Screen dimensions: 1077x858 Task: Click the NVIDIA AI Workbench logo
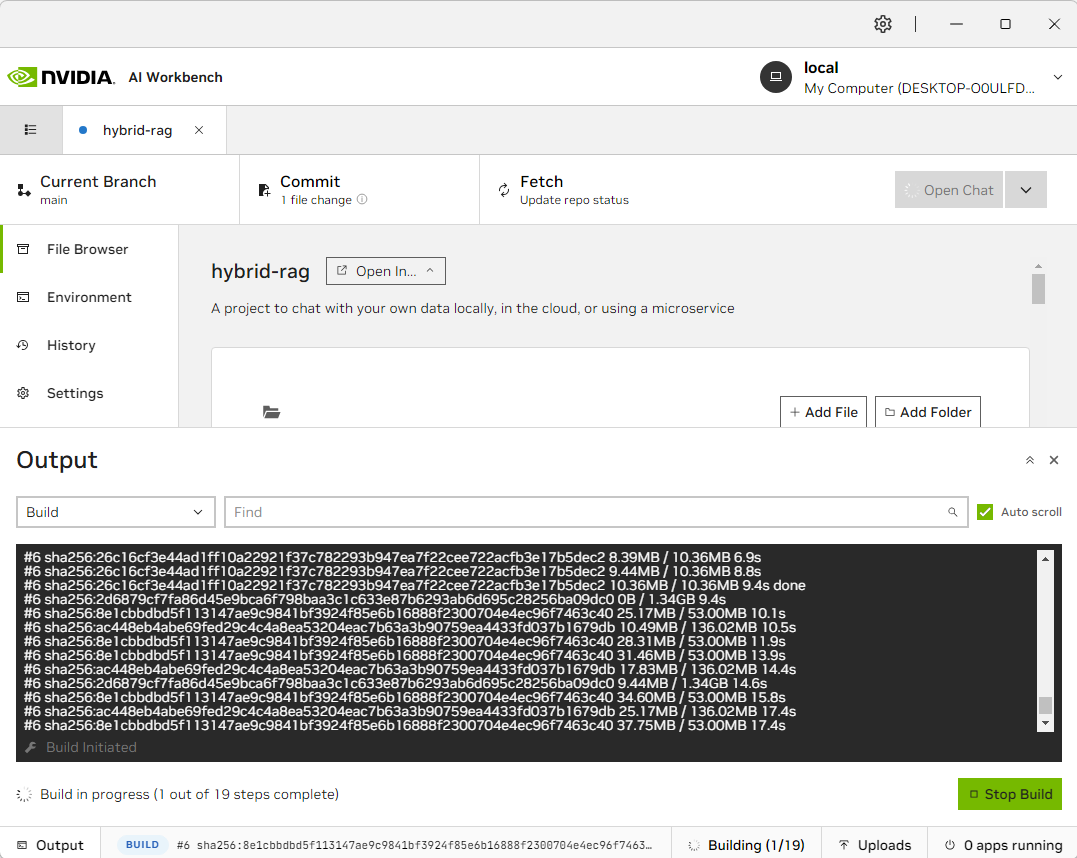[x=115, y=77]
